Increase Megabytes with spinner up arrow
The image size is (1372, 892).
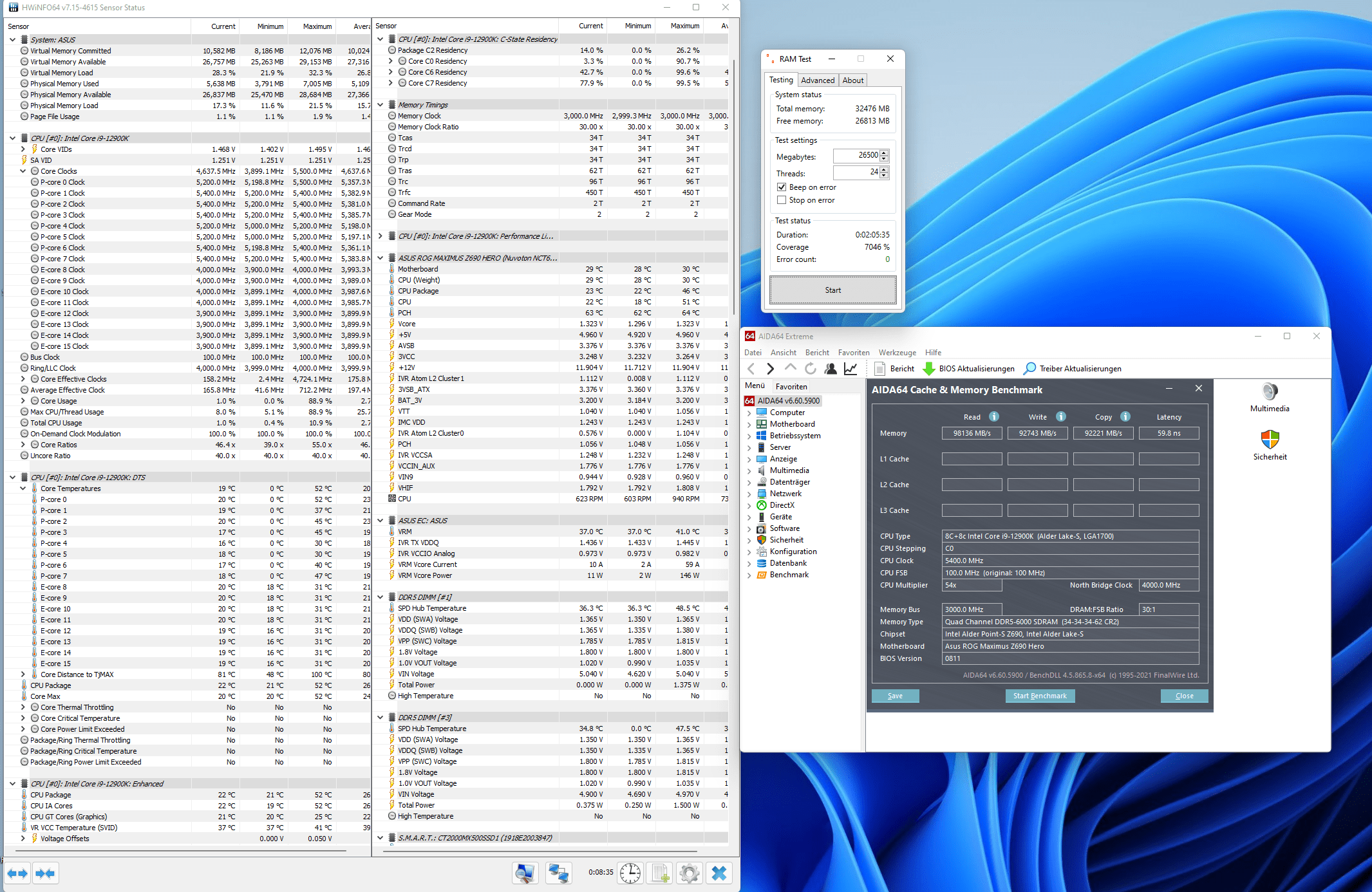(x=884, y=153)
